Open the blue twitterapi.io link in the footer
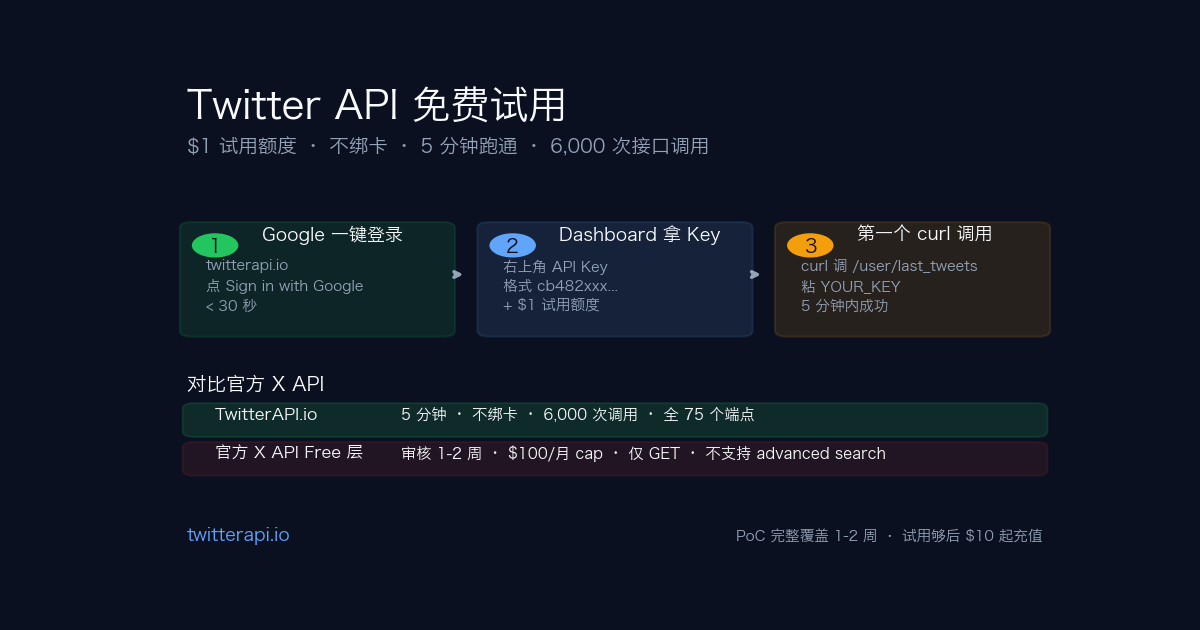Image resolution: width=1200 pixels, height=630 pixels. [238, 535]
